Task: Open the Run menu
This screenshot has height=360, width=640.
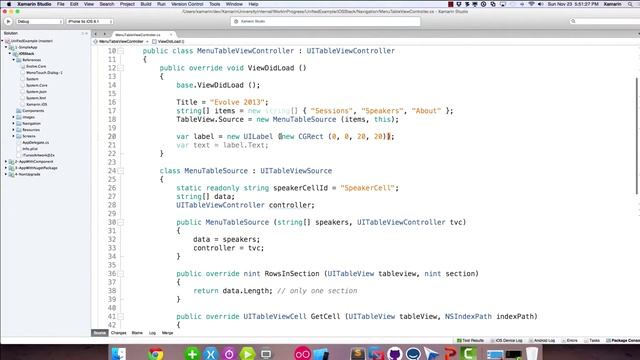Action: (x=161, y=4)
